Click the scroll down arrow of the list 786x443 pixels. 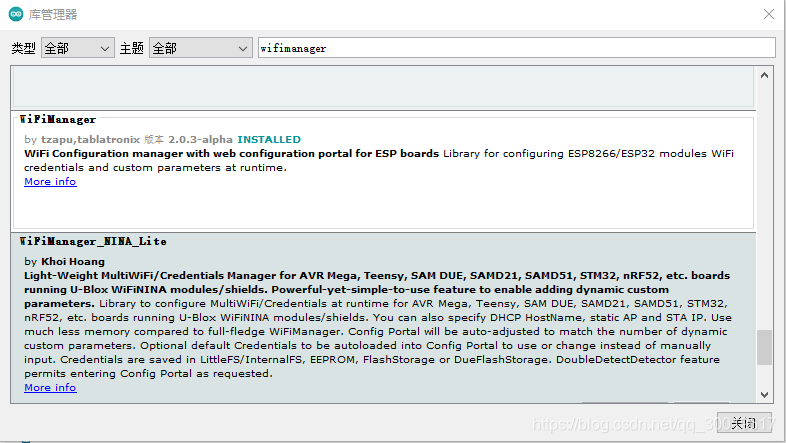click(x=764, y=395)
